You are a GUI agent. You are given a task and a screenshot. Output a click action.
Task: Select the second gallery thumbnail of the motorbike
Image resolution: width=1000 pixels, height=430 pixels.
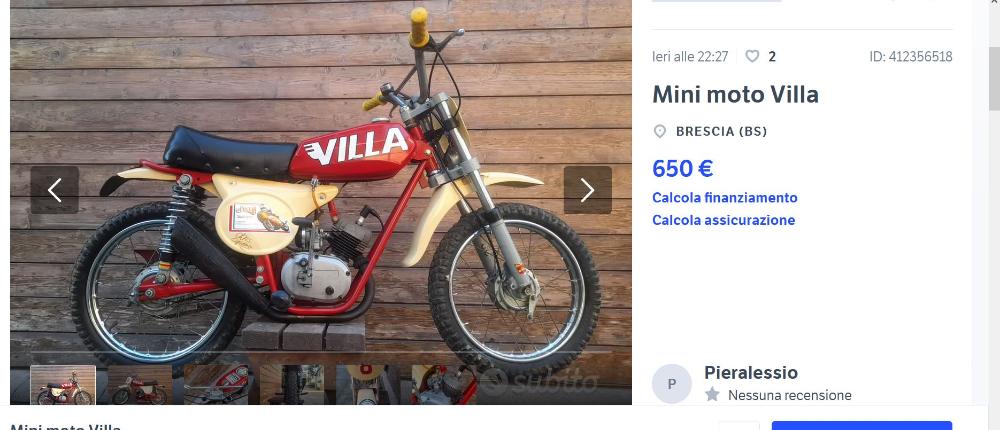point(140,385)
